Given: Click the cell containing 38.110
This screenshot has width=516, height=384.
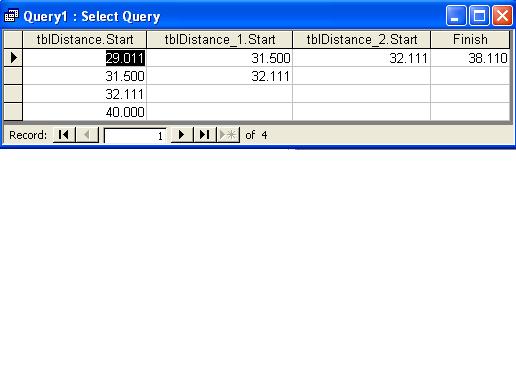Looking at the screenshot, I should (470, 58).
